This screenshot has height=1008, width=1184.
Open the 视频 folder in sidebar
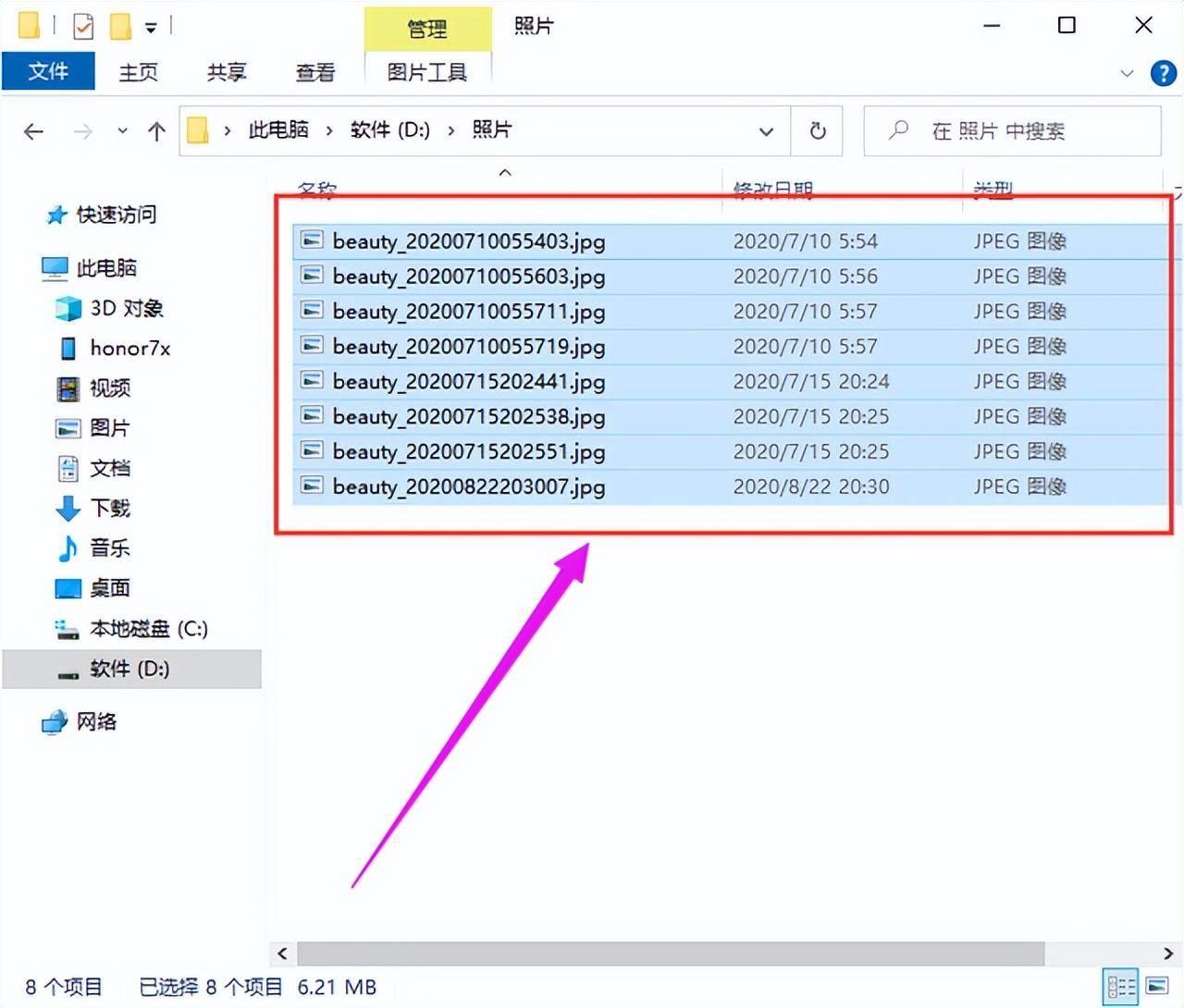(110, 388)
